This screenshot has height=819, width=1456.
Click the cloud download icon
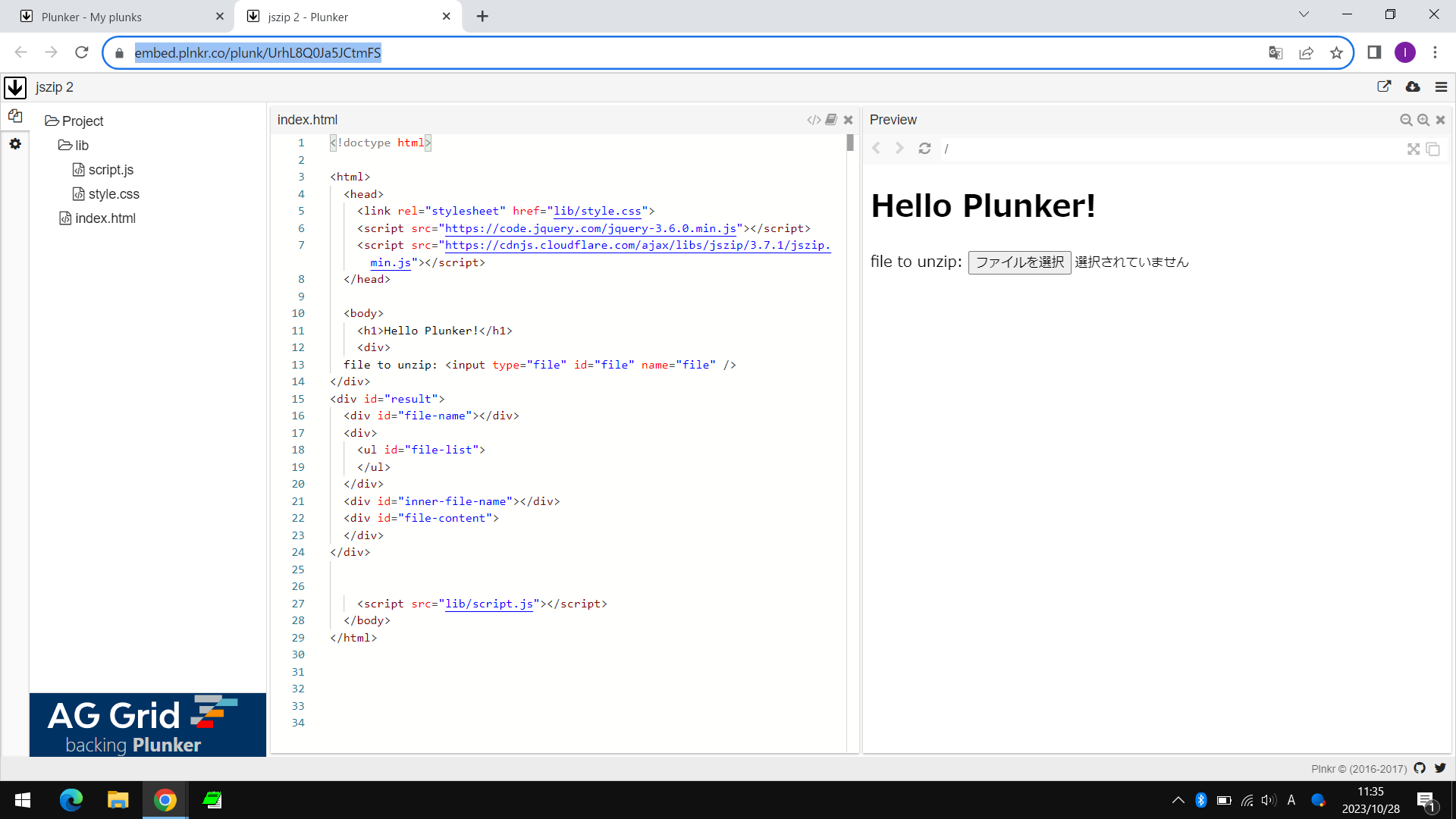[1413, 87]
